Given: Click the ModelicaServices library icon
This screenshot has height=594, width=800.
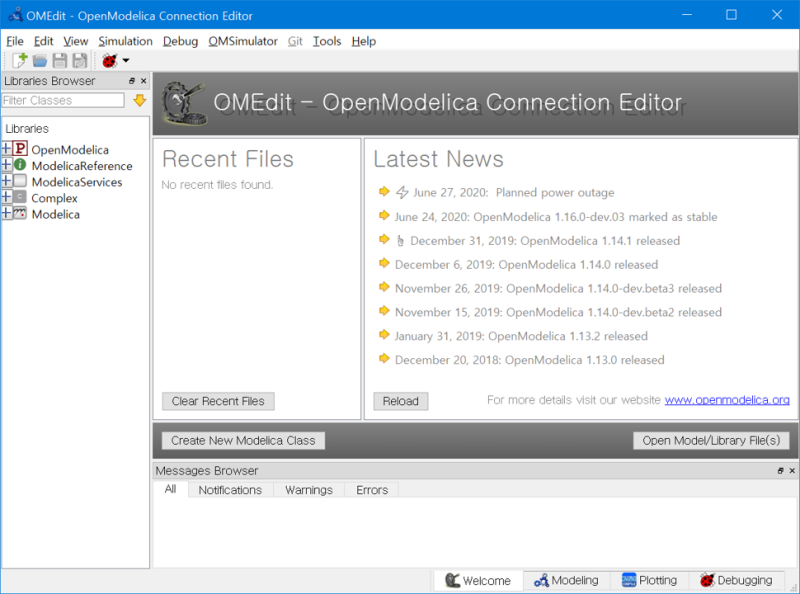Looking at the screenshot, I should 20,181.
